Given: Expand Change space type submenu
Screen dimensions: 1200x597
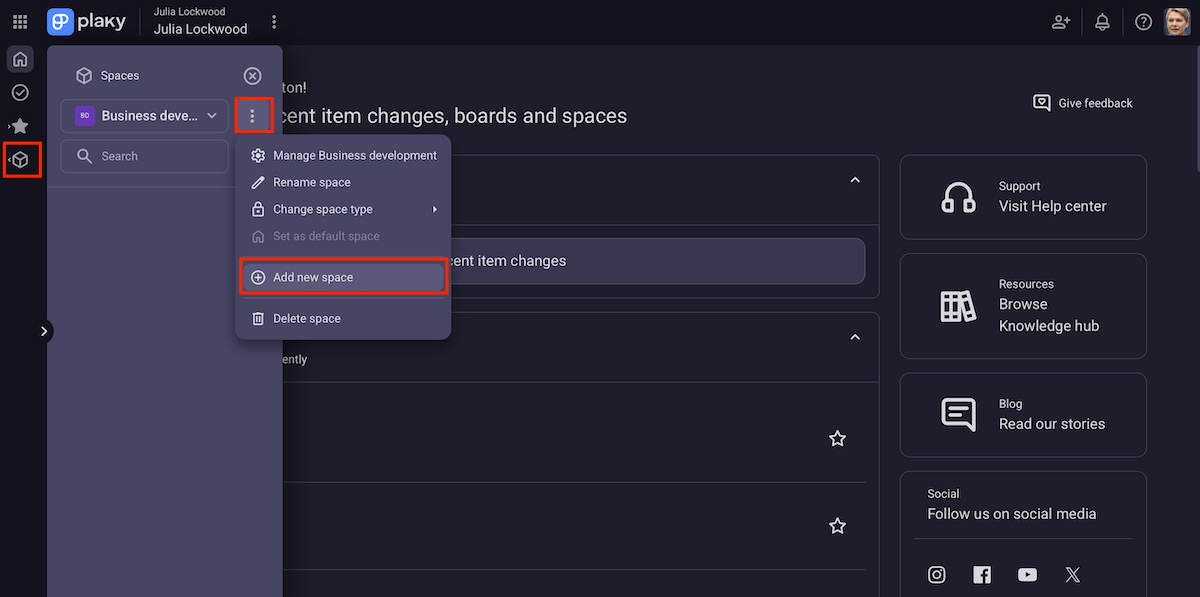Looking at the screenshot, I should pyautogui.click(x=343, y=210).
